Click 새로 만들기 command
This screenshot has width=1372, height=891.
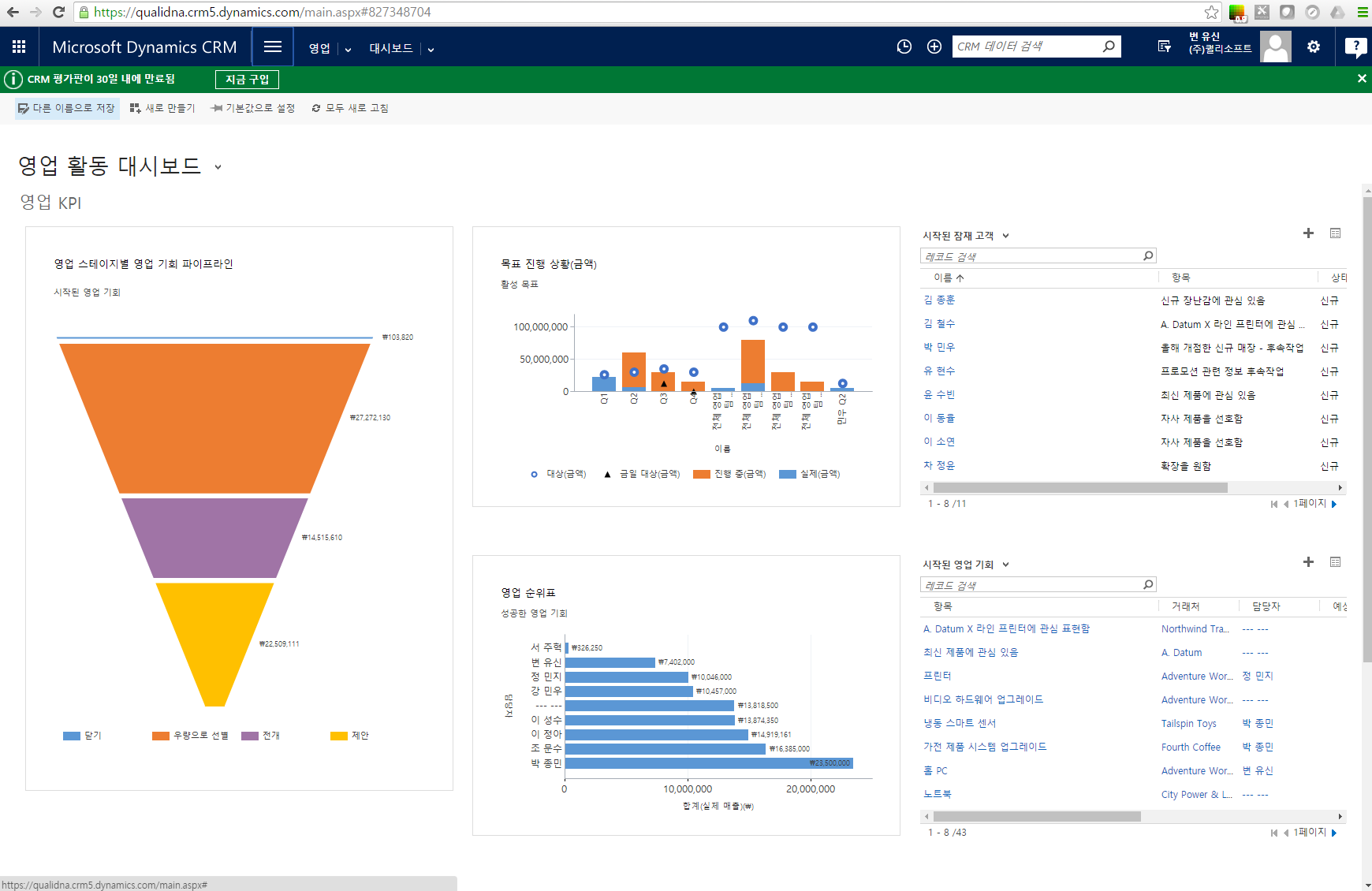pyautogui.click(x=162, y=108)
